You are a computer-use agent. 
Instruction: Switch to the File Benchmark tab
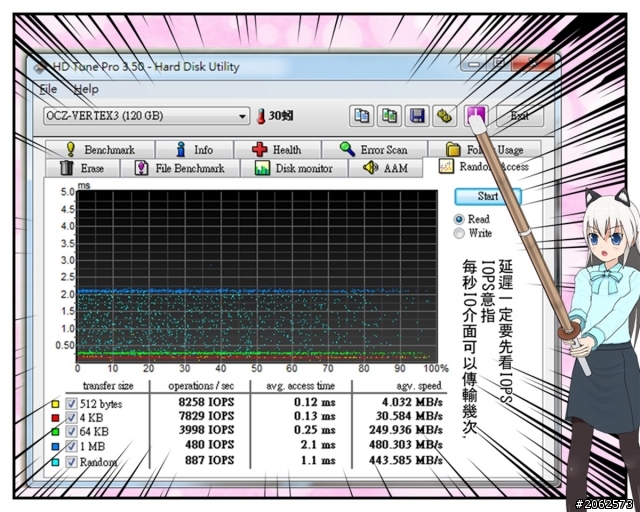[x=180, y=168]
